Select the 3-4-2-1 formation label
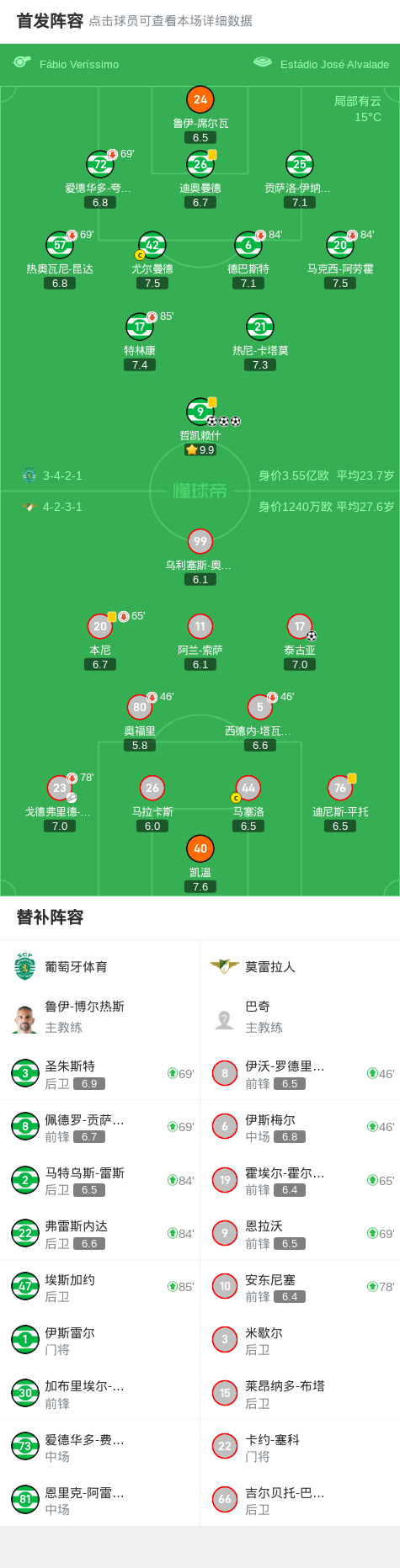This screenshot has height=1568, width=400. pyautogui.click(x=62, y=476)
